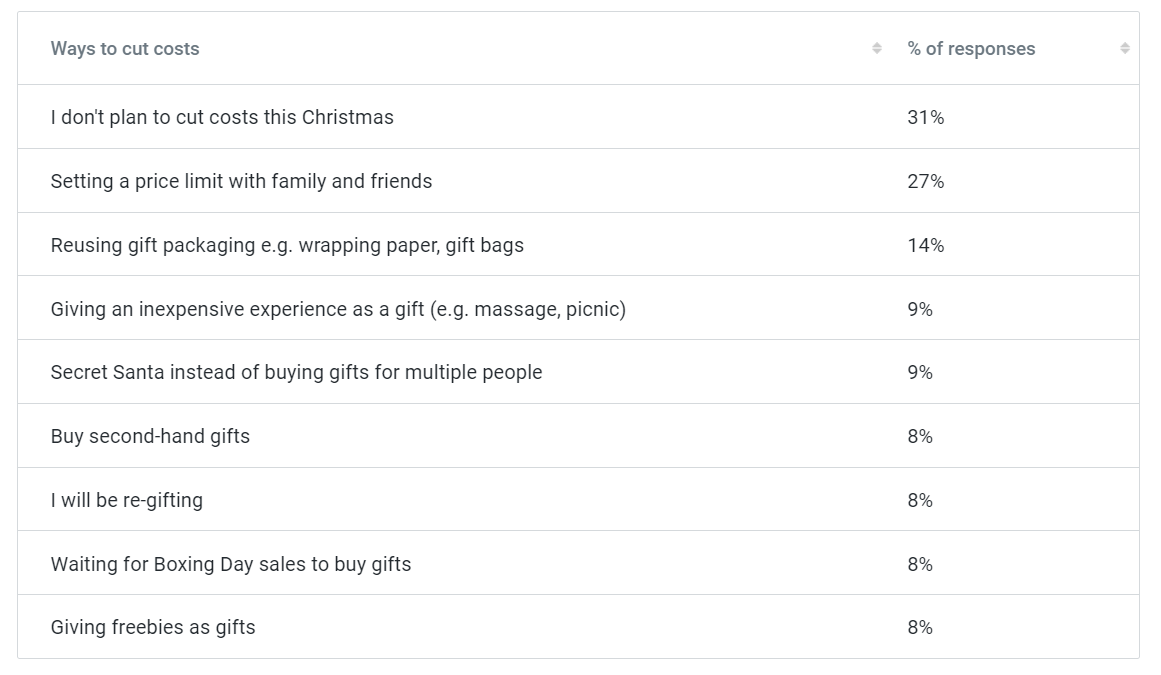The height and width of the screenshot is (675, 1161).
Task: Select 'I will be re-gifting' row text
Action: coord(127,500)
